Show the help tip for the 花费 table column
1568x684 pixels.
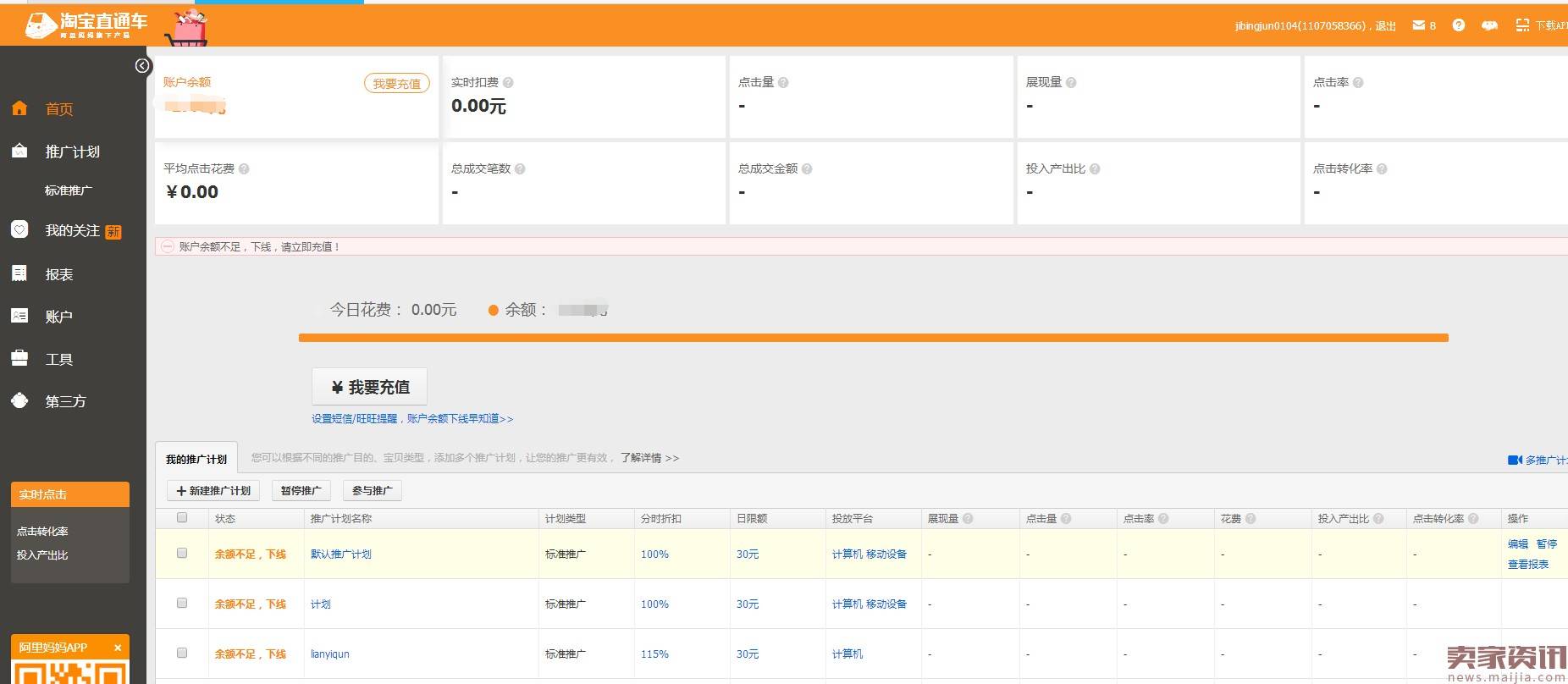[x=1251, y=518]
